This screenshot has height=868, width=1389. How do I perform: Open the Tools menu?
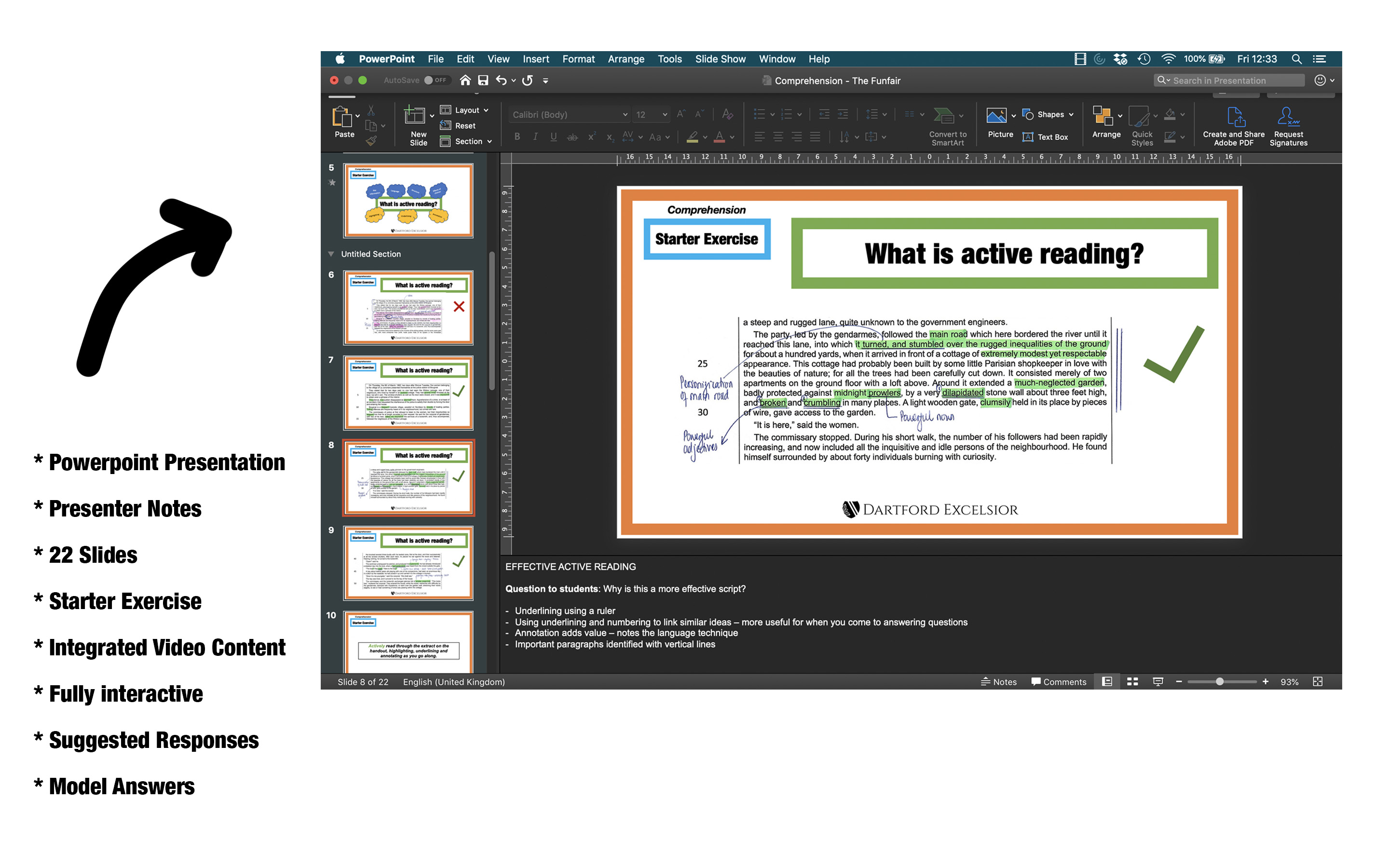[669, 59]
